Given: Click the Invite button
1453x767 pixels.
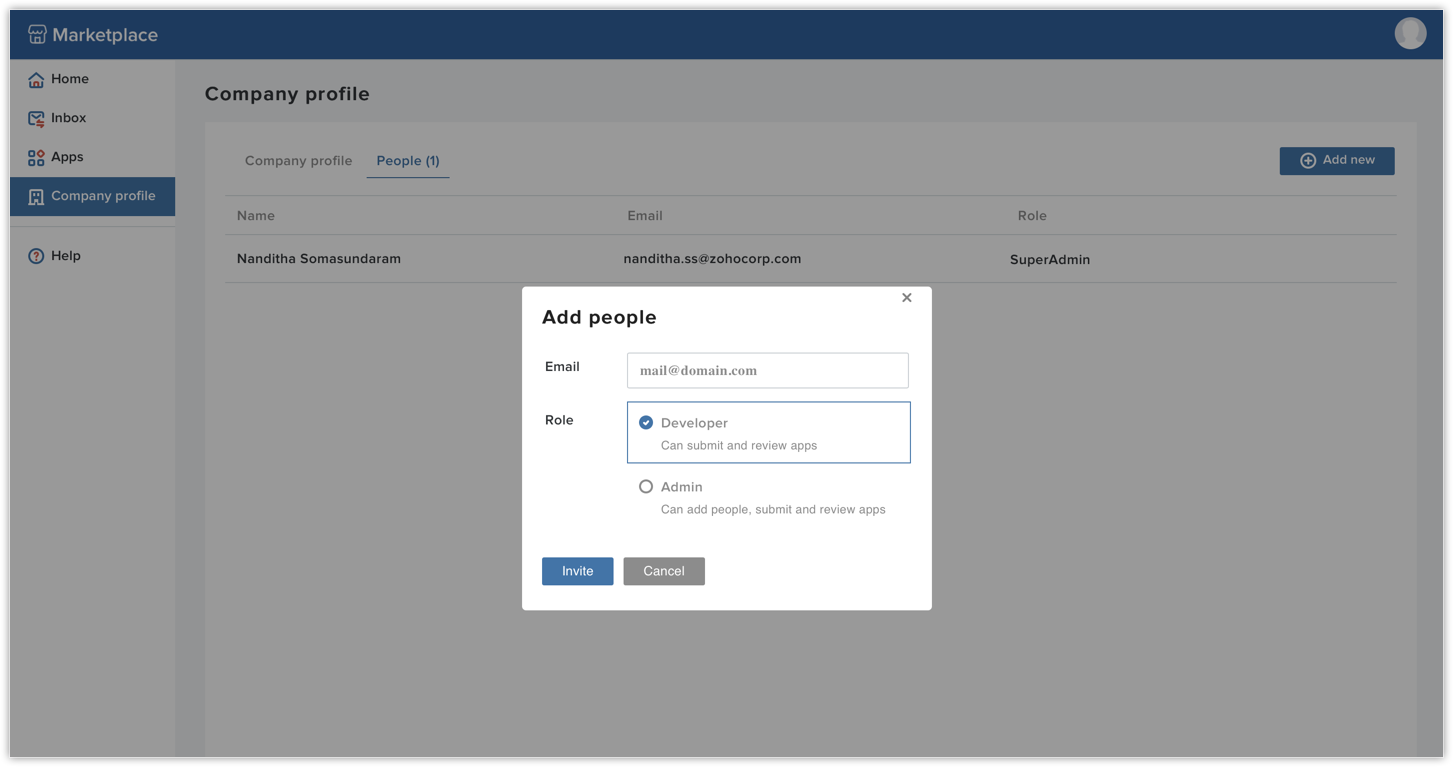Looking at the screenshot, I should (577, 571).
